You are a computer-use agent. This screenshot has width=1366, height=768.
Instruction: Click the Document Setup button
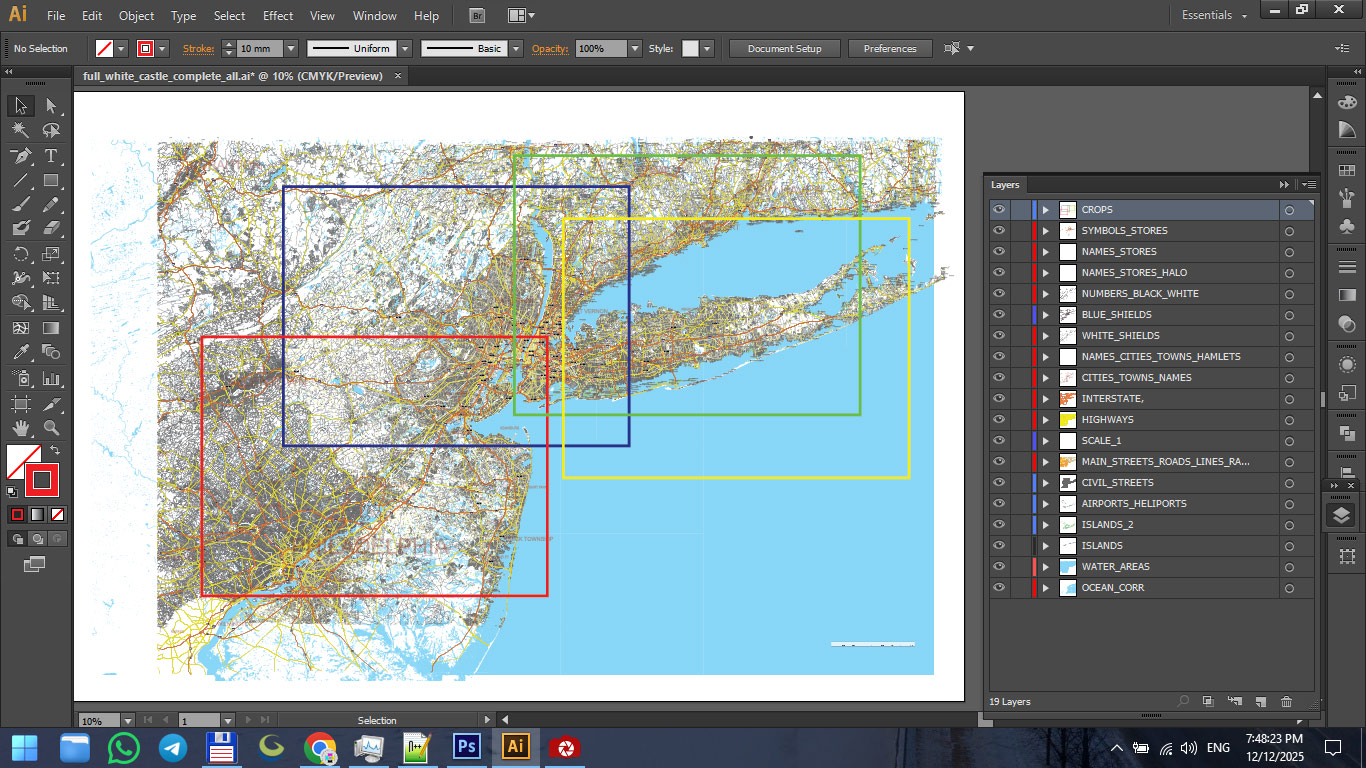pyautogui.click(x=784, y=49)
